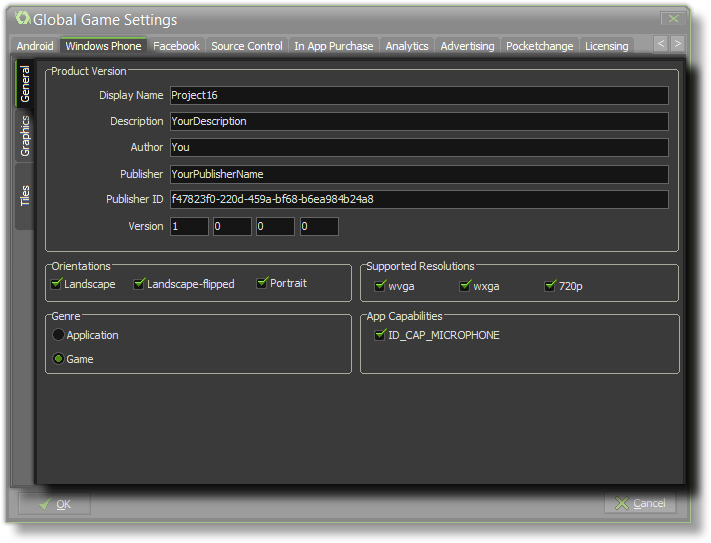Disable the Landscape-flipped orientation
This screenshot has height=543, width=711.
[140, 284]
